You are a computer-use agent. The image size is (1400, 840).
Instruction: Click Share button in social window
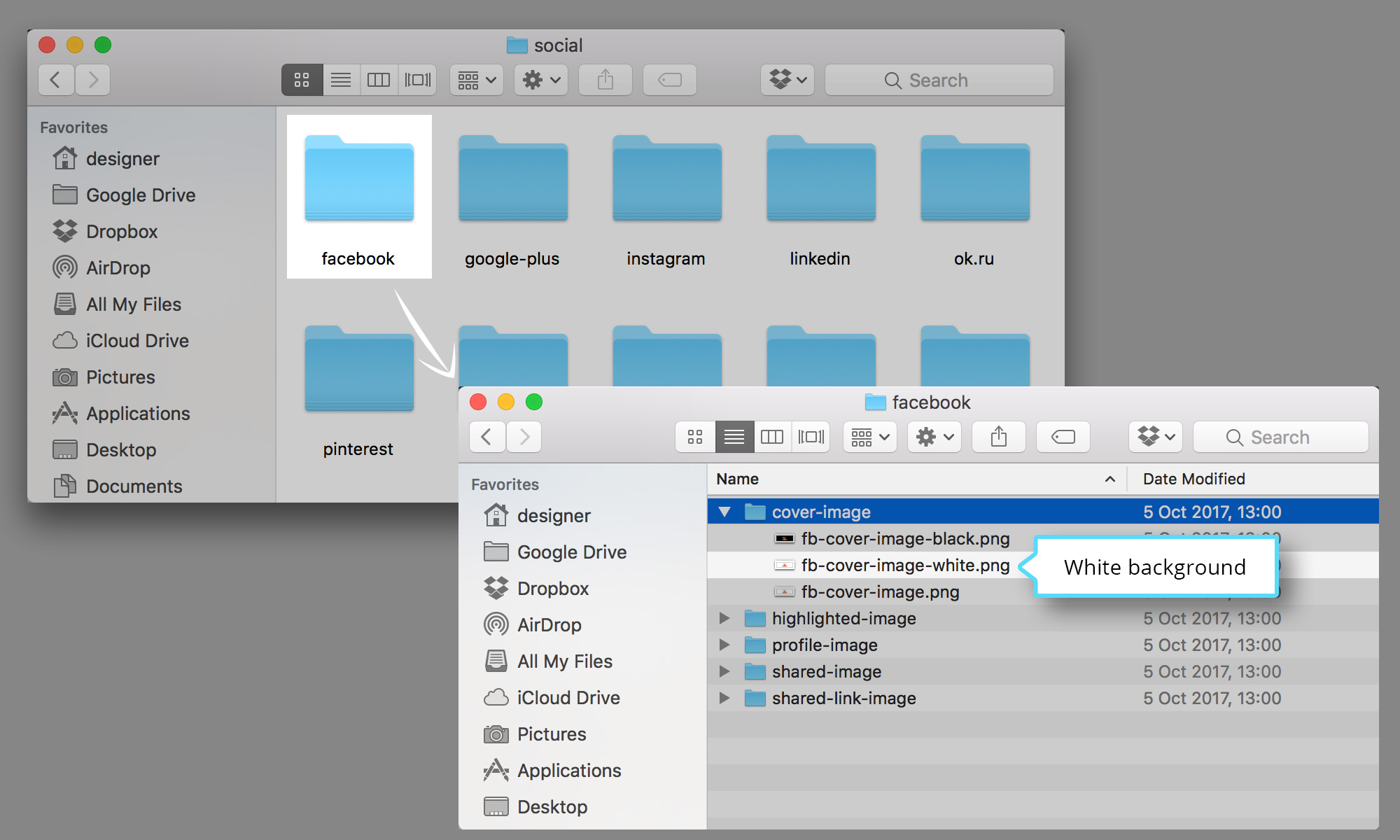pos(605,80)
